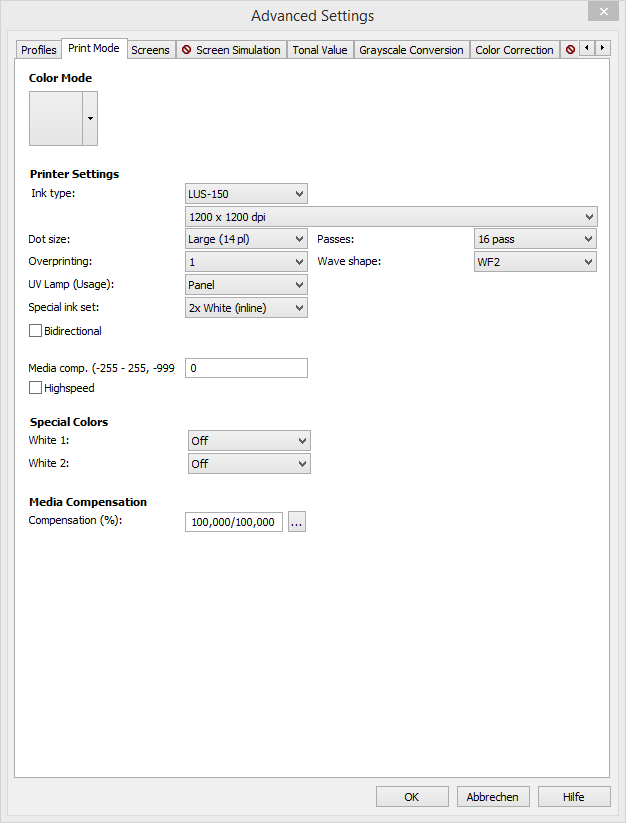Expand the Ink type dropdown
This screenshot has width=626, height=823.
(246, 194)
